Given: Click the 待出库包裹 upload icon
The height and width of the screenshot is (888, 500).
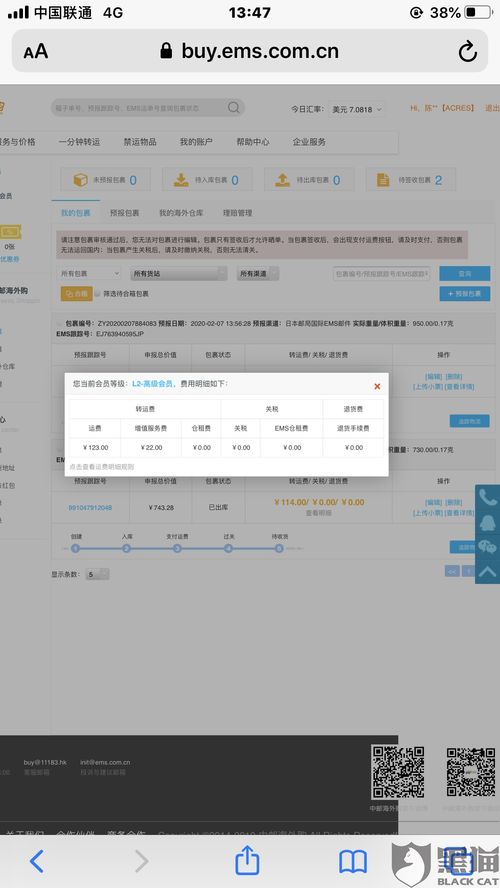Looking at the screenshot, I should (282, 180).
